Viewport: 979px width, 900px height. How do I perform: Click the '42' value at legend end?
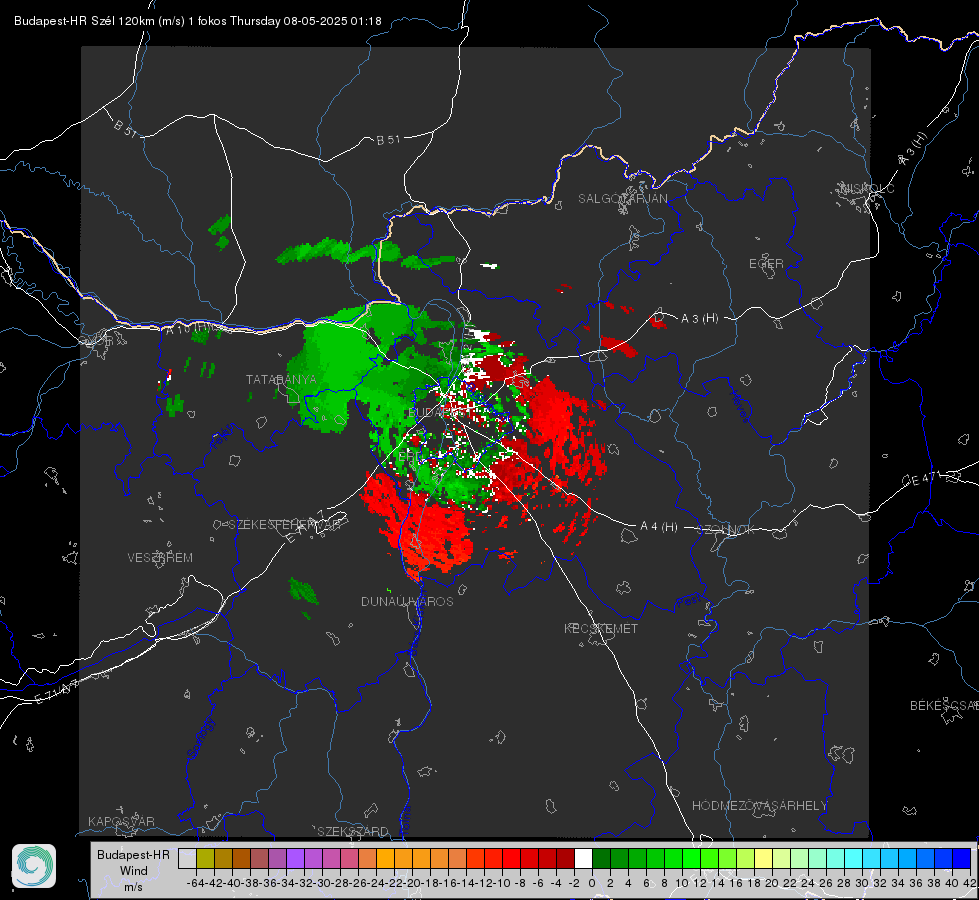point(970,883)
